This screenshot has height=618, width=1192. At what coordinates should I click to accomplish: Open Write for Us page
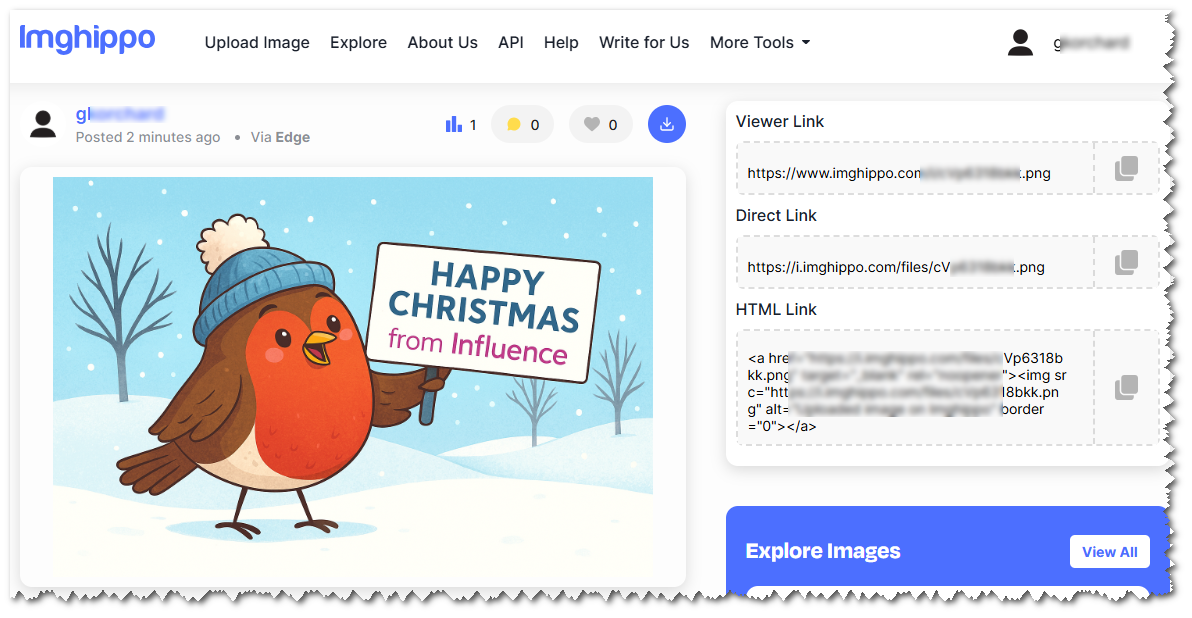point(644,43)
